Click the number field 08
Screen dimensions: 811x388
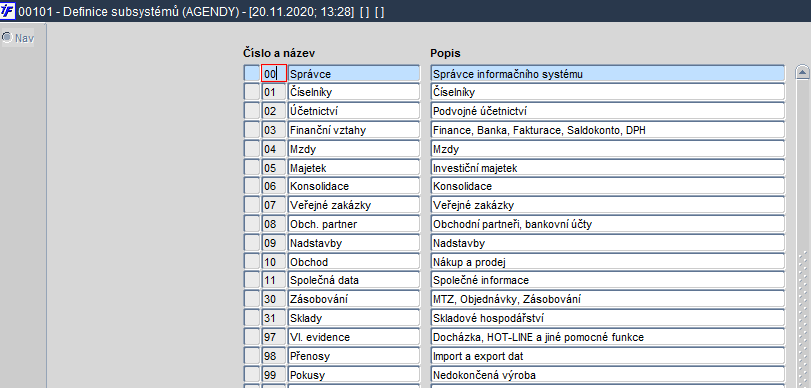coord(274,224)
